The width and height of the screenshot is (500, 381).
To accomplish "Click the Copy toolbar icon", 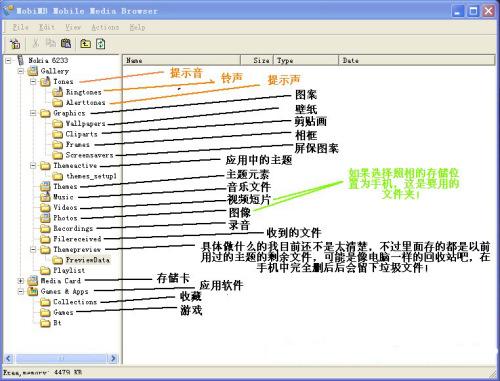I will [50, 43].
